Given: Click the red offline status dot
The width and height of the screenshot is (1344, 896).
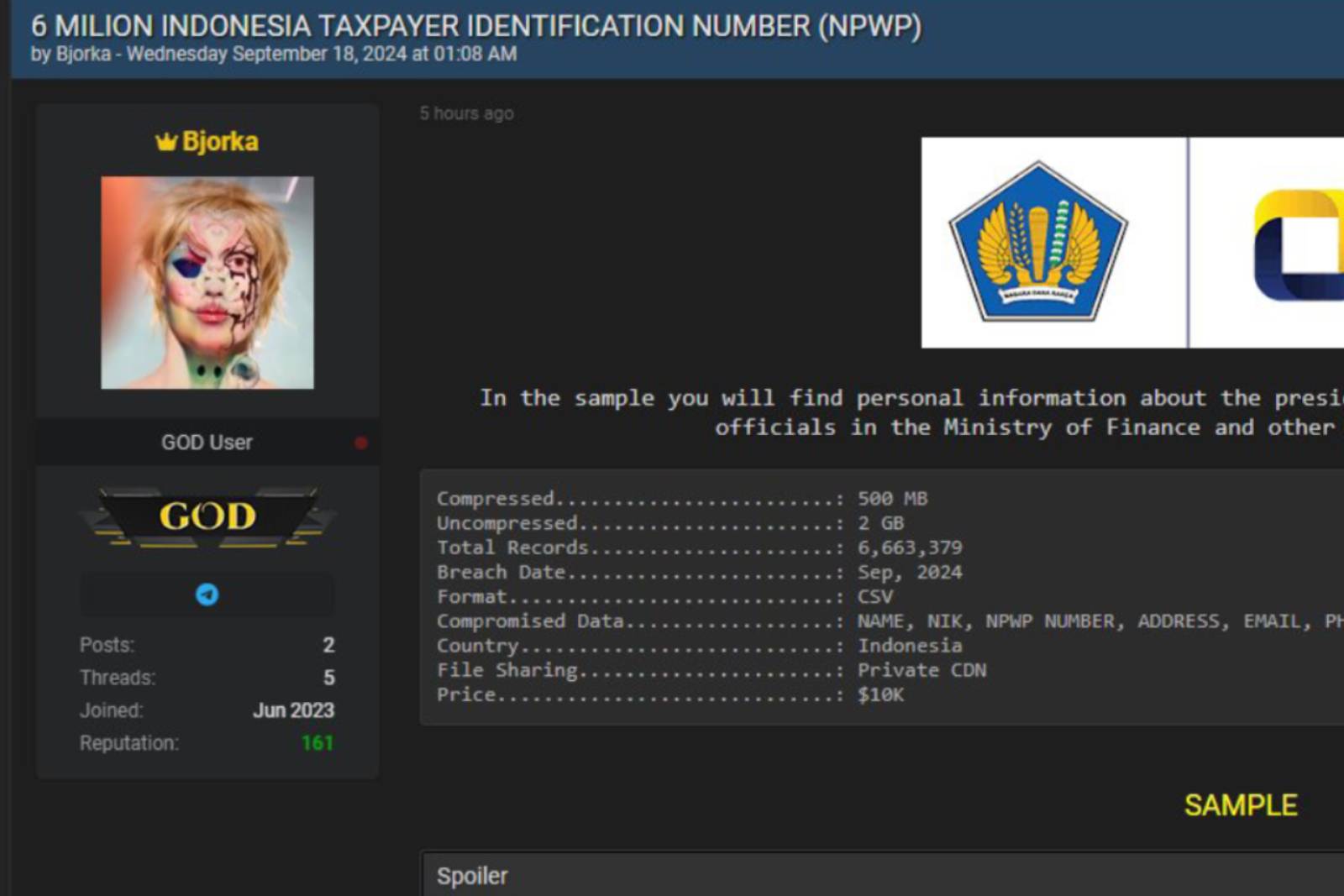Looking at the screenshot, I should coord(360,443).
